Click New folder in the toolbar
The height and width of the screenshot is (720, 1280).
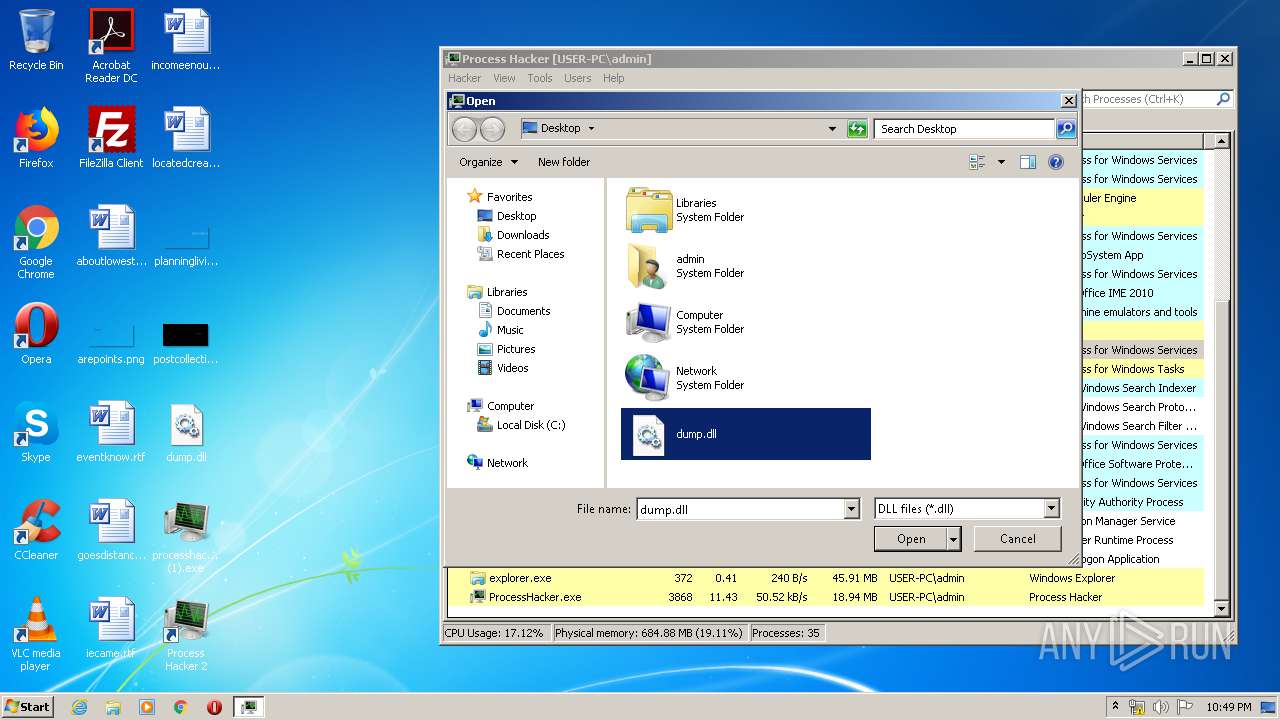click(564, 162)
